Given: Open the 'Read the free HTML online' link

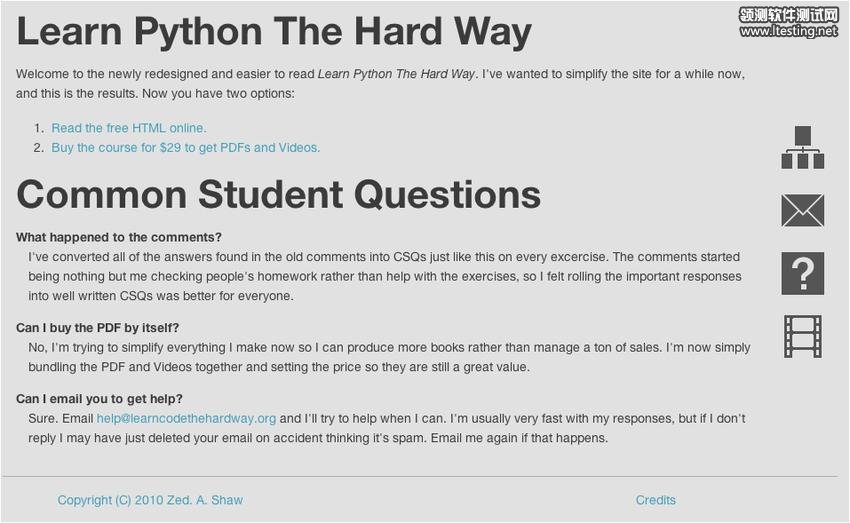Looking at the screenshot, I should tap(129, 128).
